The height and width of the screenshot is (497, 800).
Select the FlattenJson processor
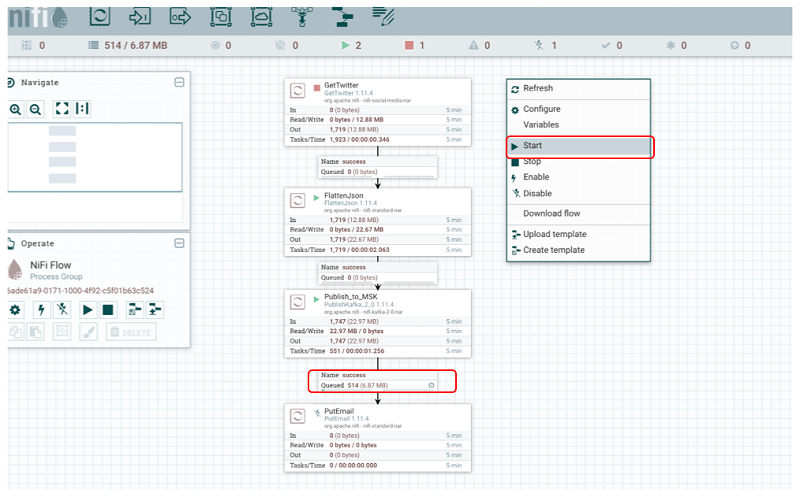(x=378, y=222)
